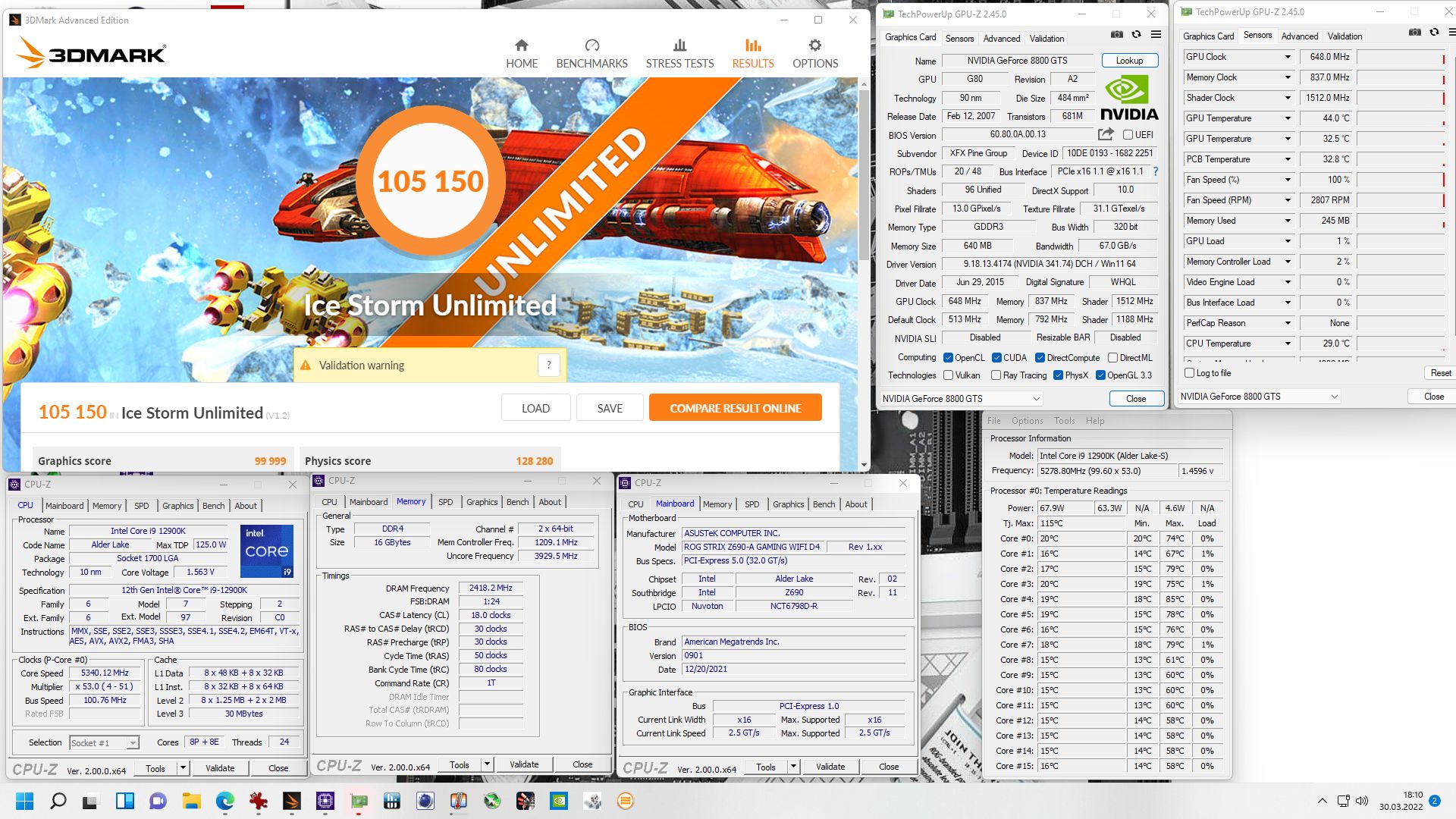The width and height of the screenshot is (1456, 819).
Task: Expand the Fan Speed (RPM) sensor dropdown
Action: (x=1288, y=200)
